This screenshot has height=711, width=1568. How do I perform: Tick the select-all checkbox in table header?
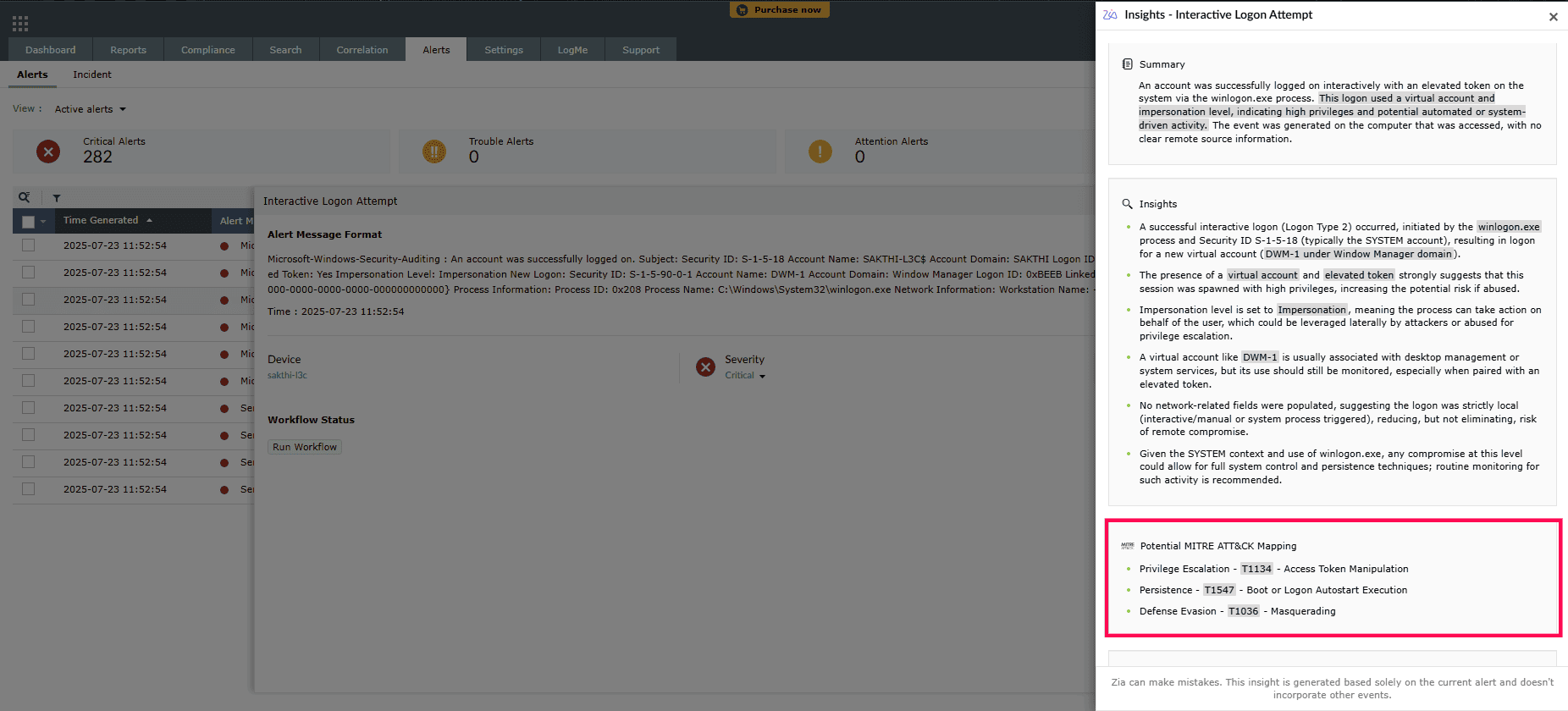pos(28,221)
